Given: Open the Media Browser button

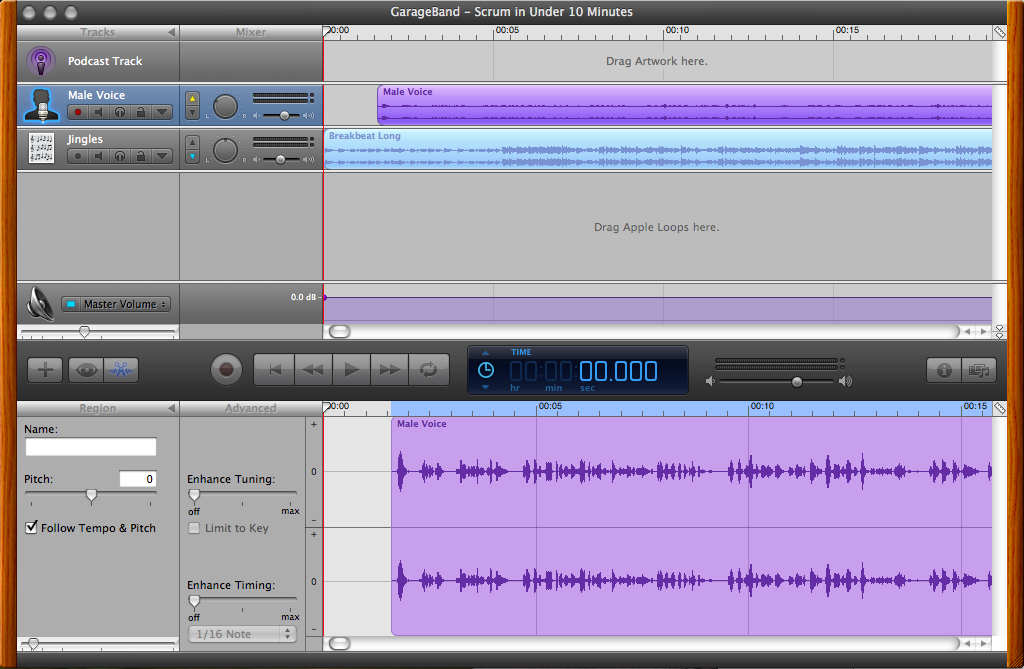Looking at the screenshot, I should coord(979,370).
